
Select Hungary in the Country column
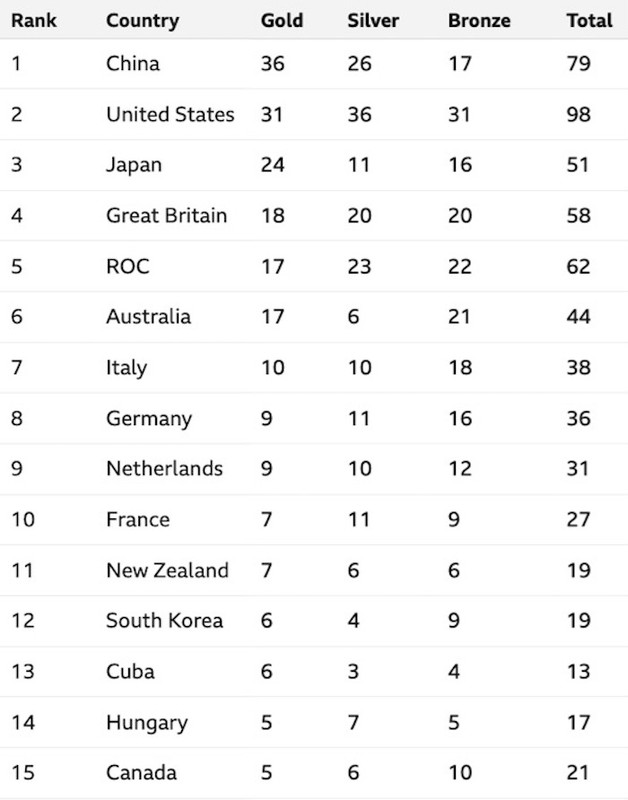point(147,723)
